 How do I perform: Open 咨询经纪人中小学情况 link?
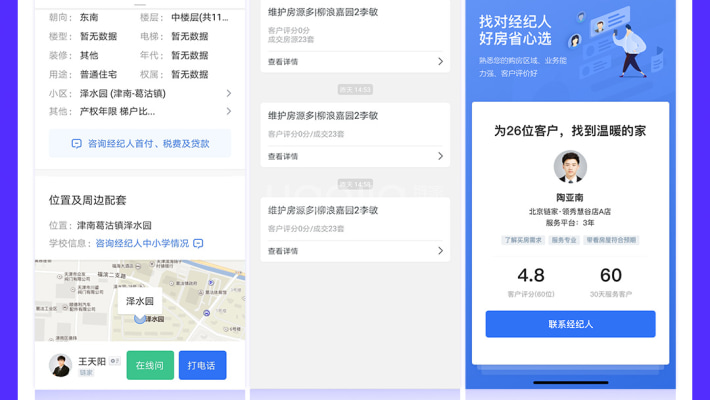[x=142, y=243]
